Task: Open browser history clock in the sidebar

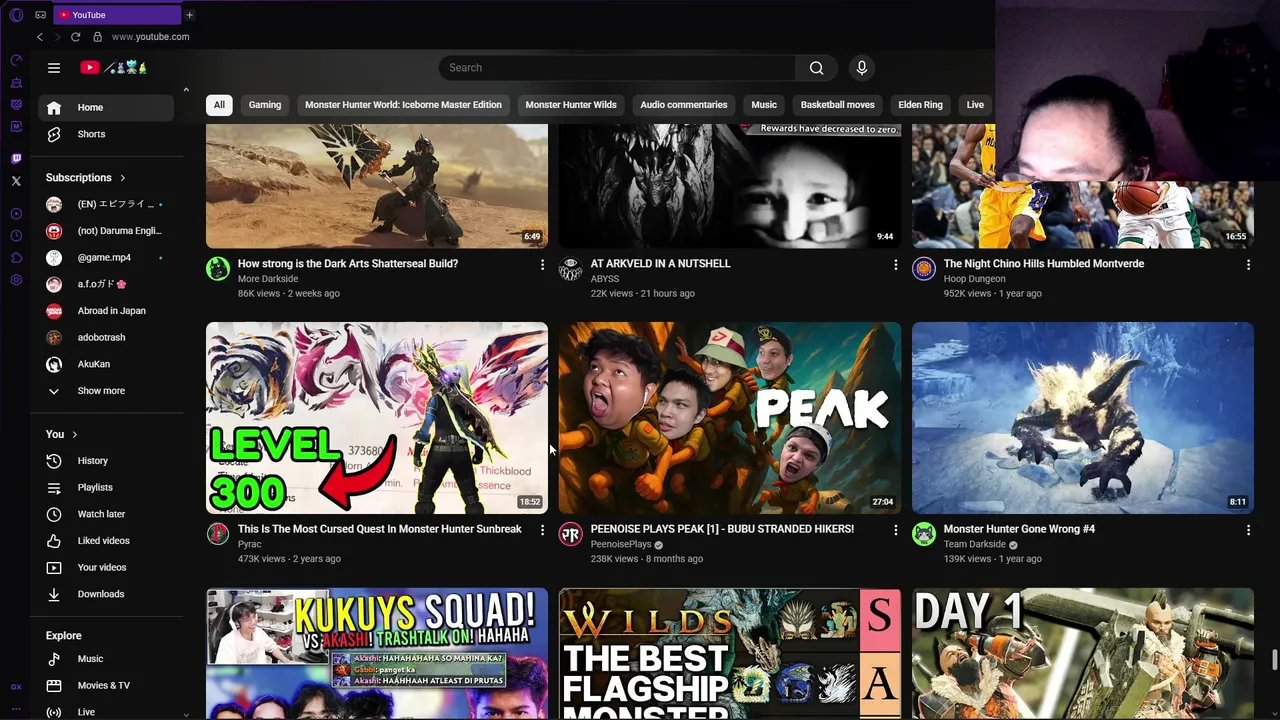Action: tap(16, 236)
